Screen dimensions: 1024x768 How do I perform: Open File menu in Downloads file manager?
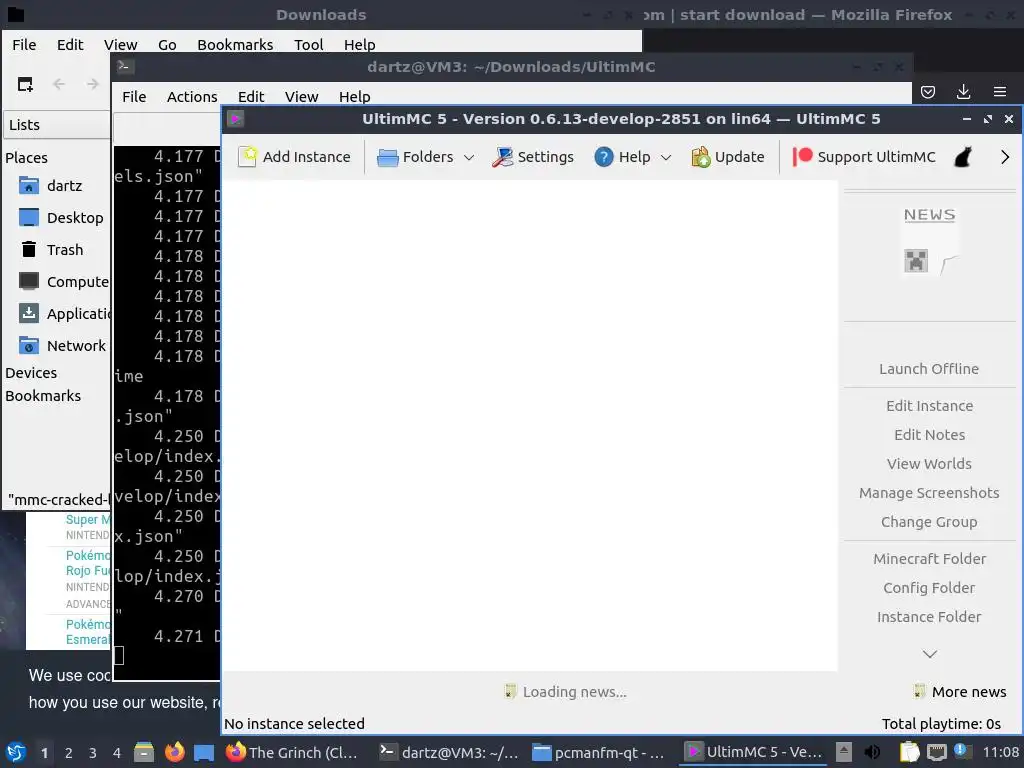pyautogui.click(x=24, y=44)
